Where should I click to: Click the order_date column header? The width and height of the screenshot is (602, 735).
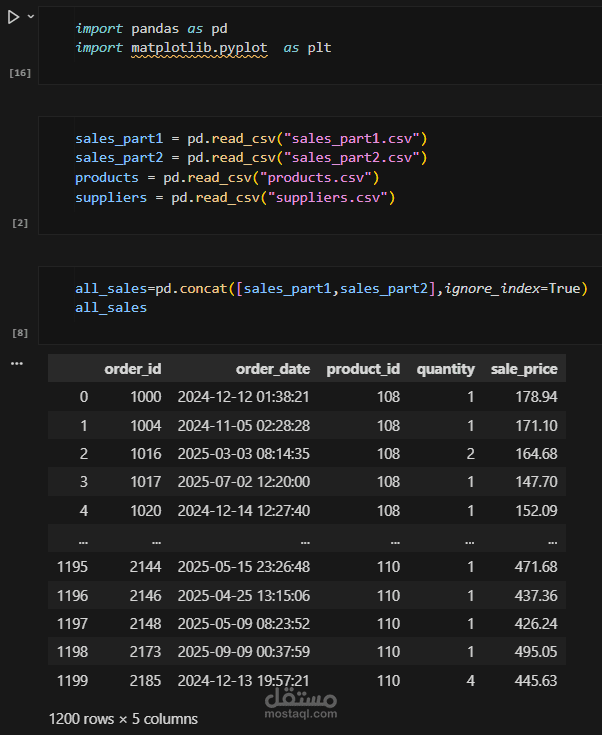pos(273,369)
